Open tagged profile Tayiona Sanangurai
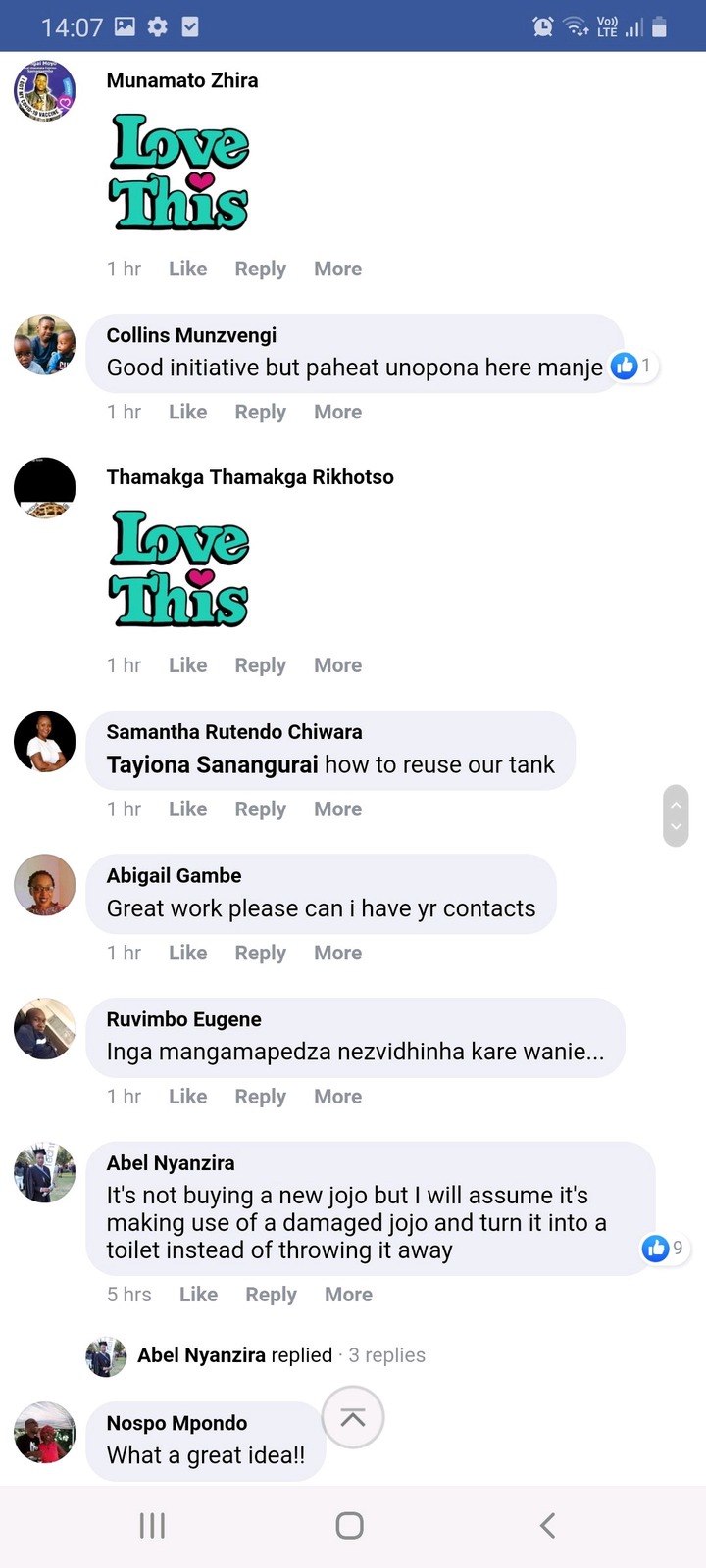The height and width of the screenshot is (1568, 706). pyautogui.click(x=212, y=764)
